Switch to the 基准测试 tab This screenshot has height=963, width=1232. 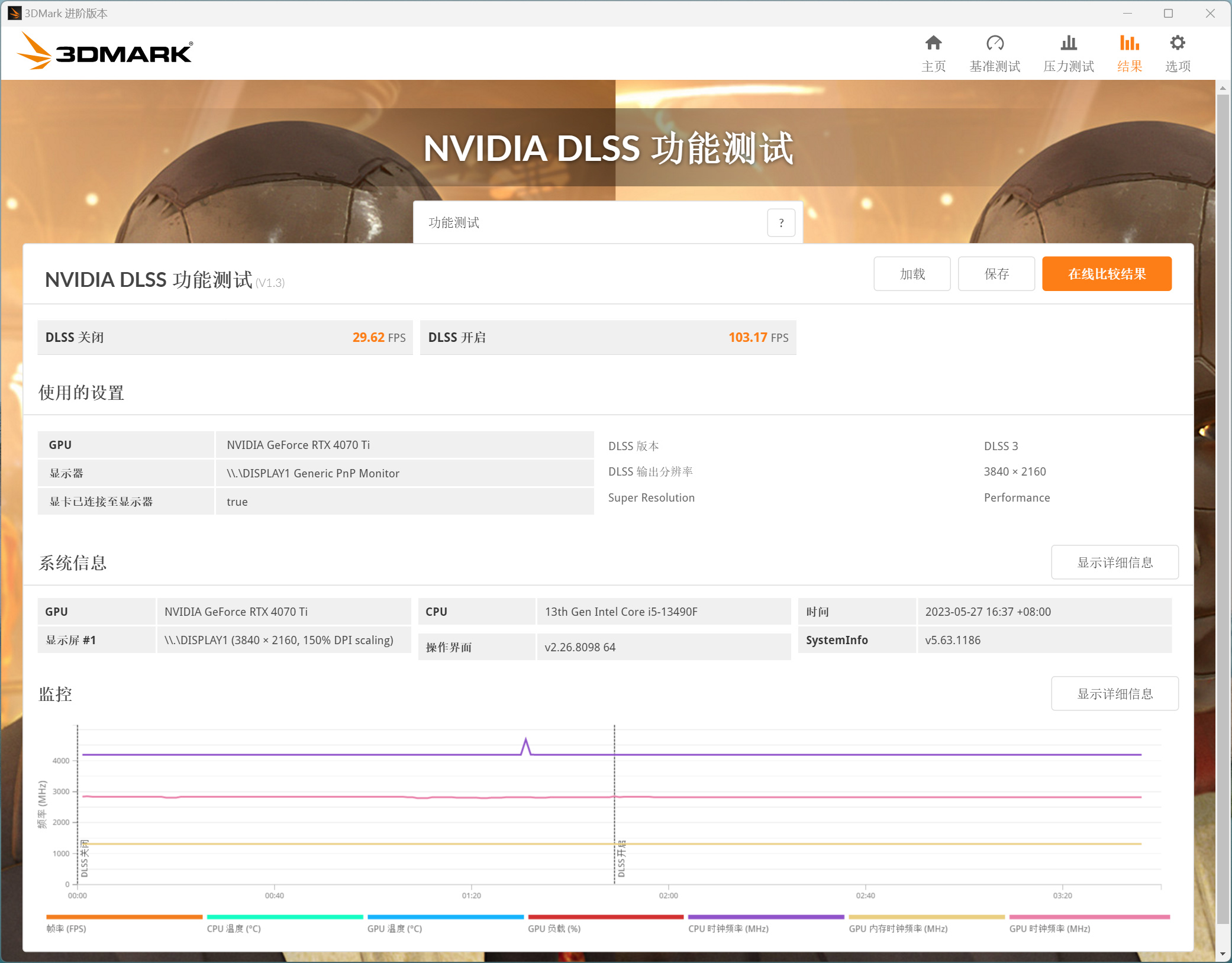tap(995, 52)
